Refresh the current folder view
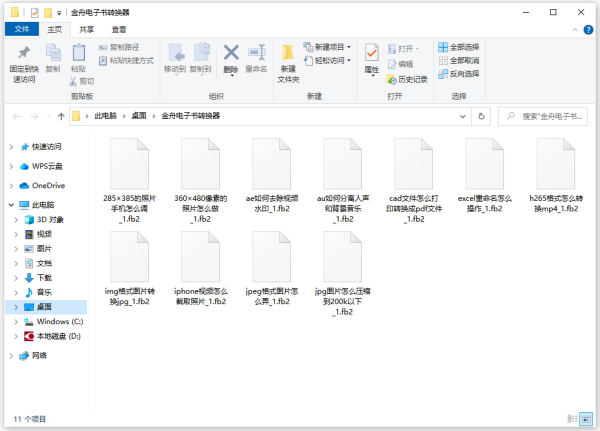 point(481,116)
